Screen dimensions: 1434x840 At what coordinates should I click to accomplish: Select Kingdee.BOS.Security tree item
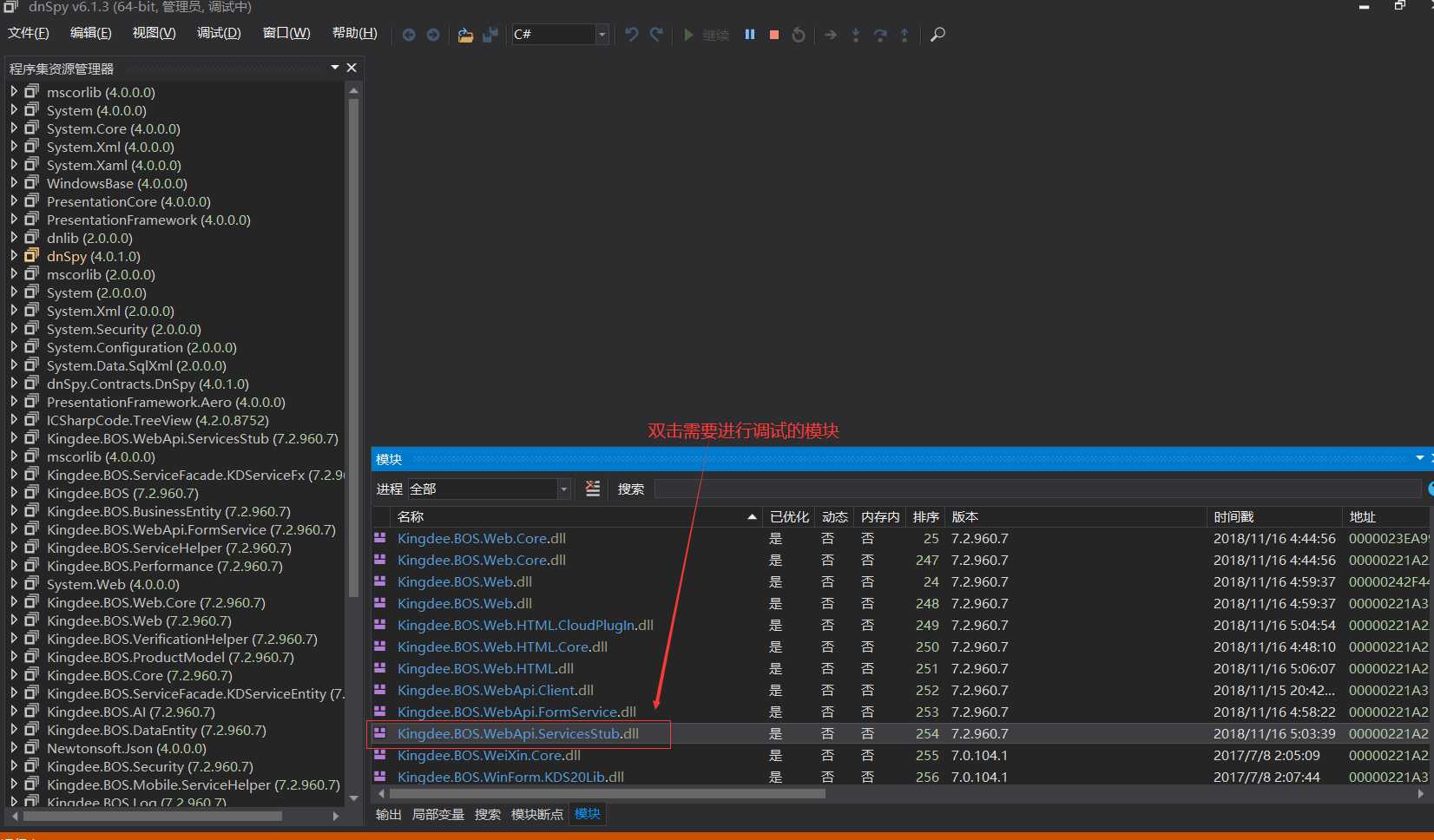150,766
